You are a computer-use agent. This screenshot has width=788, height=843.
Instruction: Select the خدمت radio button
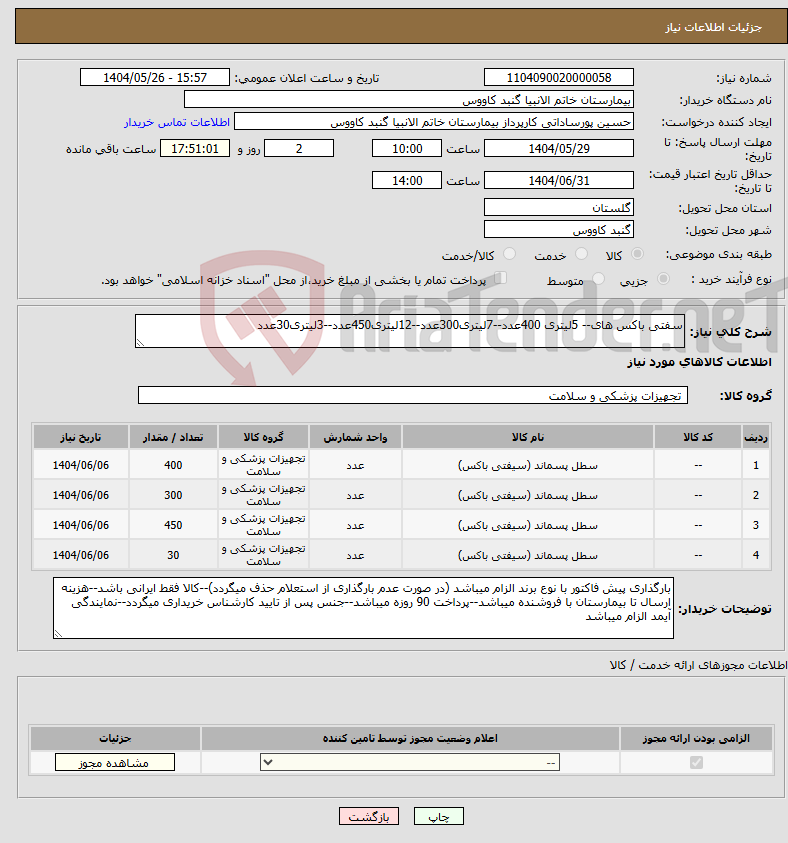[581, 254]
